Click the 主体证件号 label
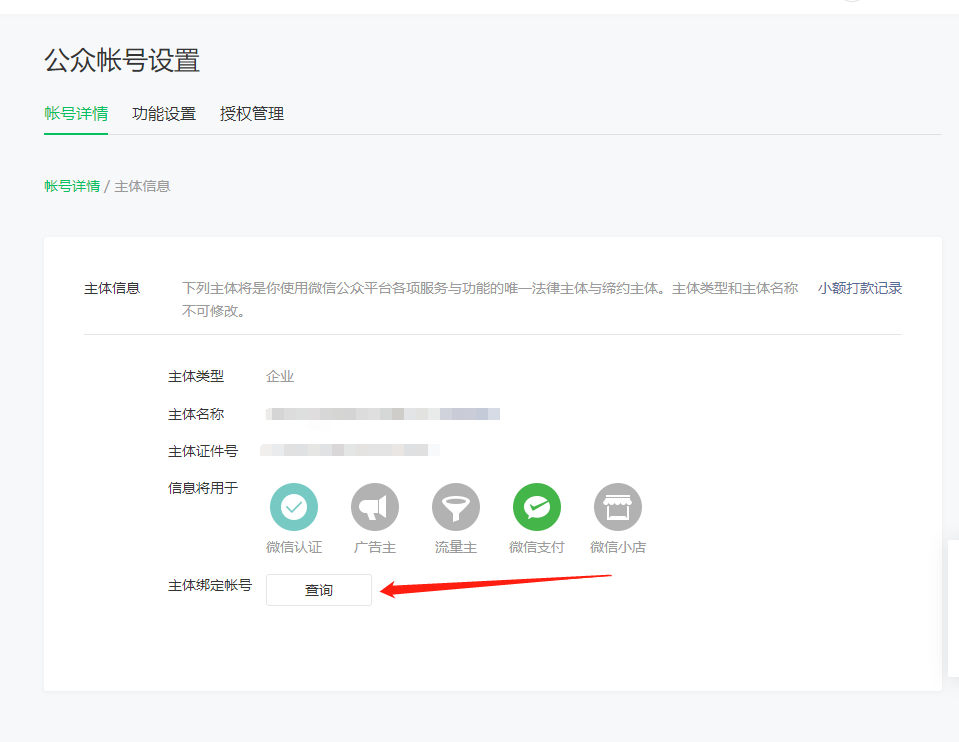The height and width of the screenshot is (742, 959). click(x=202, y=451)
